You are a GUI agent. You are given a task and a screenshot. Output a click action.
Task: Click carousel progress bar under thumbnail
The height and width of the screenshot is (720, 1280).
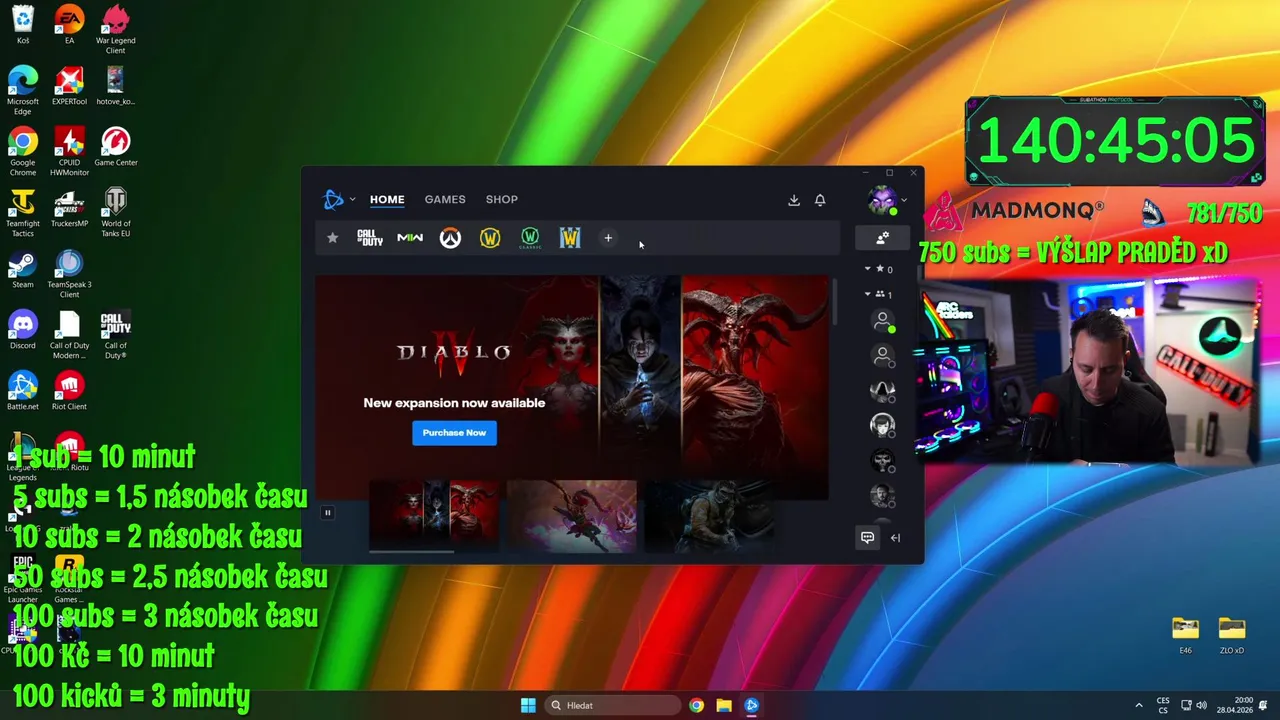tap(412, 551)
